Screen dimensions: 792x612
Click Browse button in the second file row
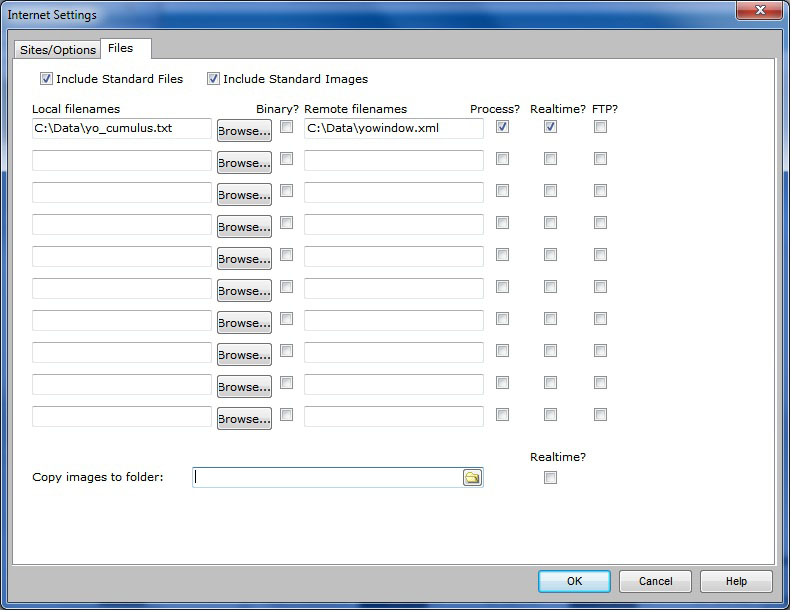tap(244, 163)
